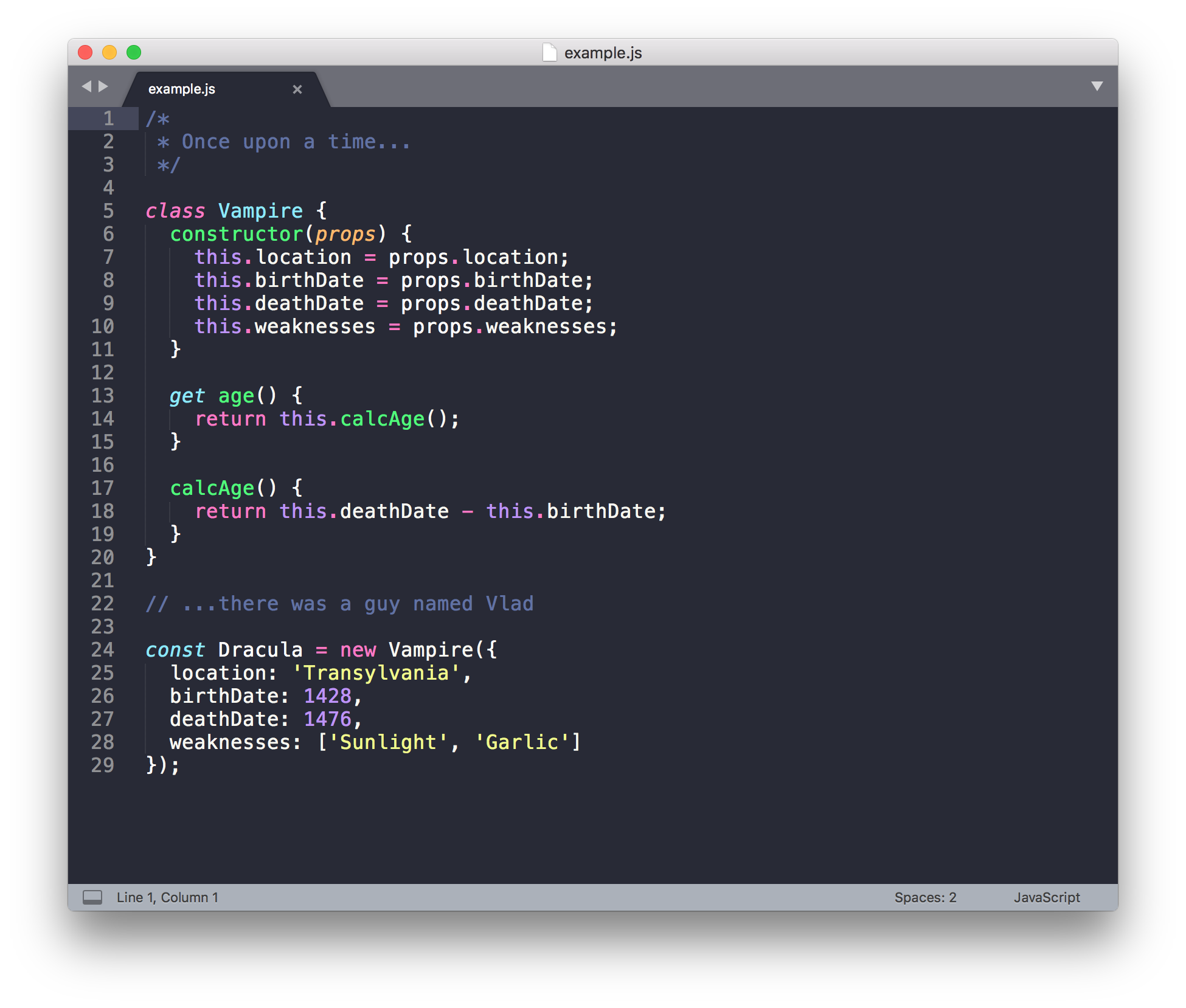This screenshot has width=1186, height=1008.
Task: Click the file icon in title bar
Action: [549, 53]
